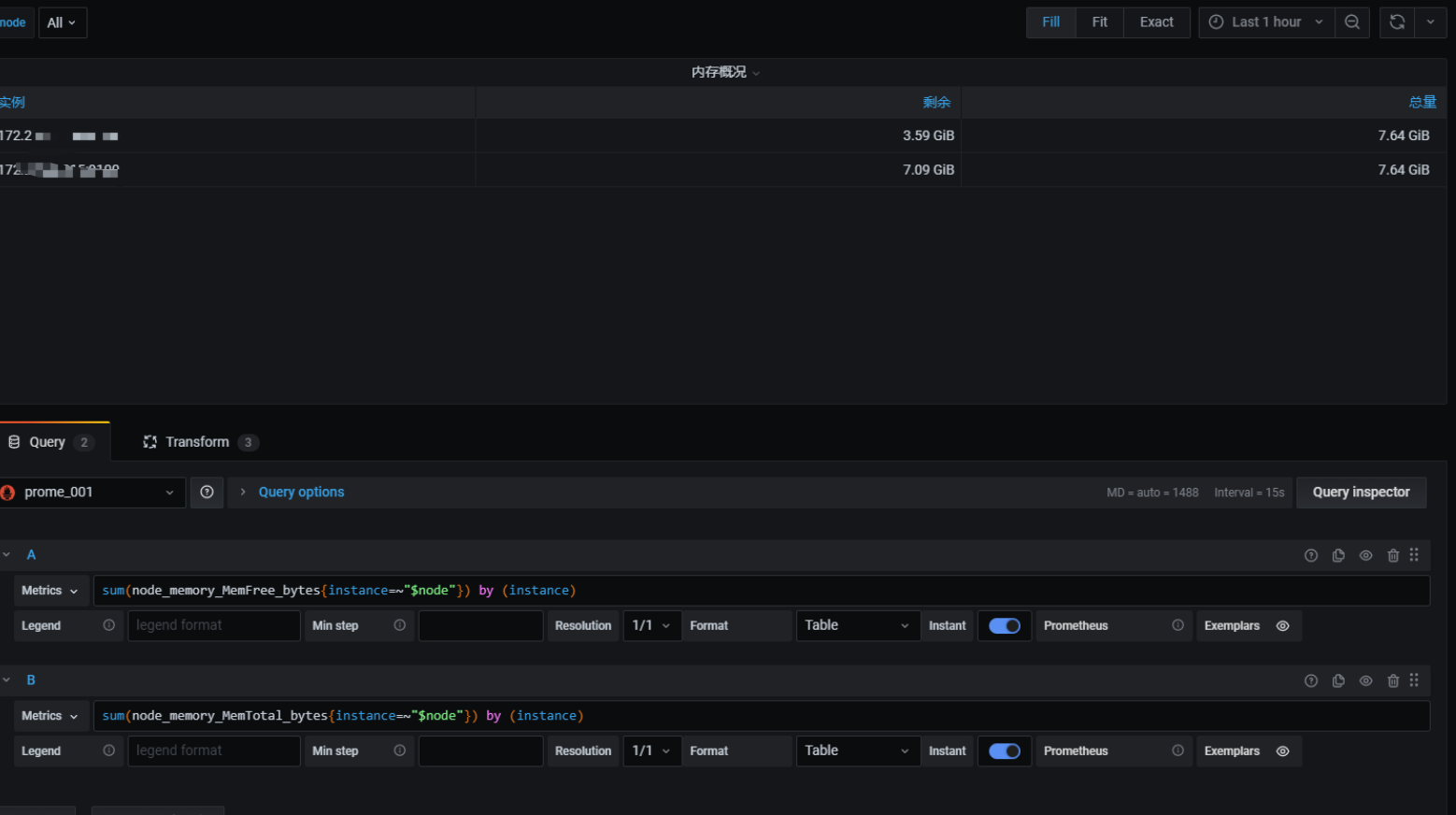Duplicate query A
This screenshot has width=1456, height=815.
pyautogui.click(x=1338, y=555)
